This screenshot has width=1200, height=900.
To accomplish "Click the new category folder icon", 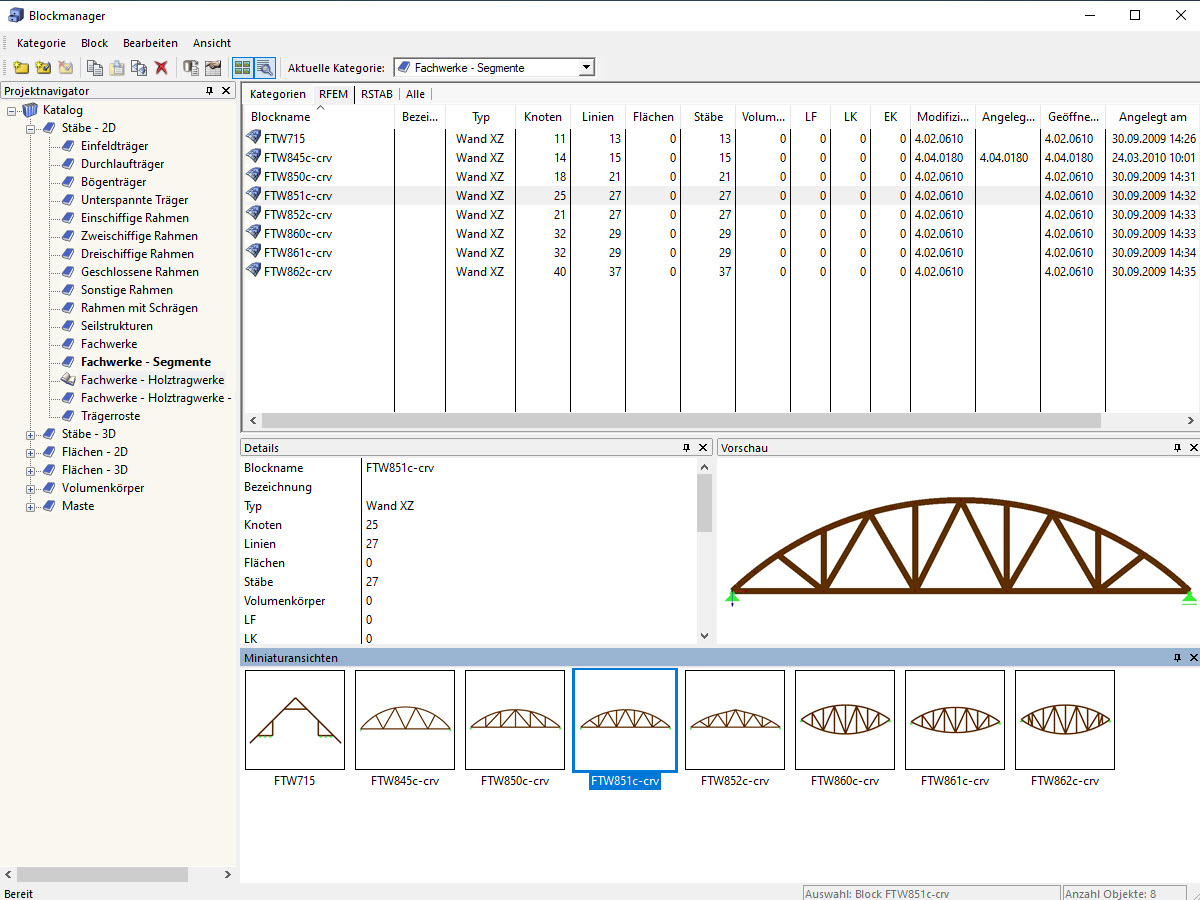I will click(21, 68).
